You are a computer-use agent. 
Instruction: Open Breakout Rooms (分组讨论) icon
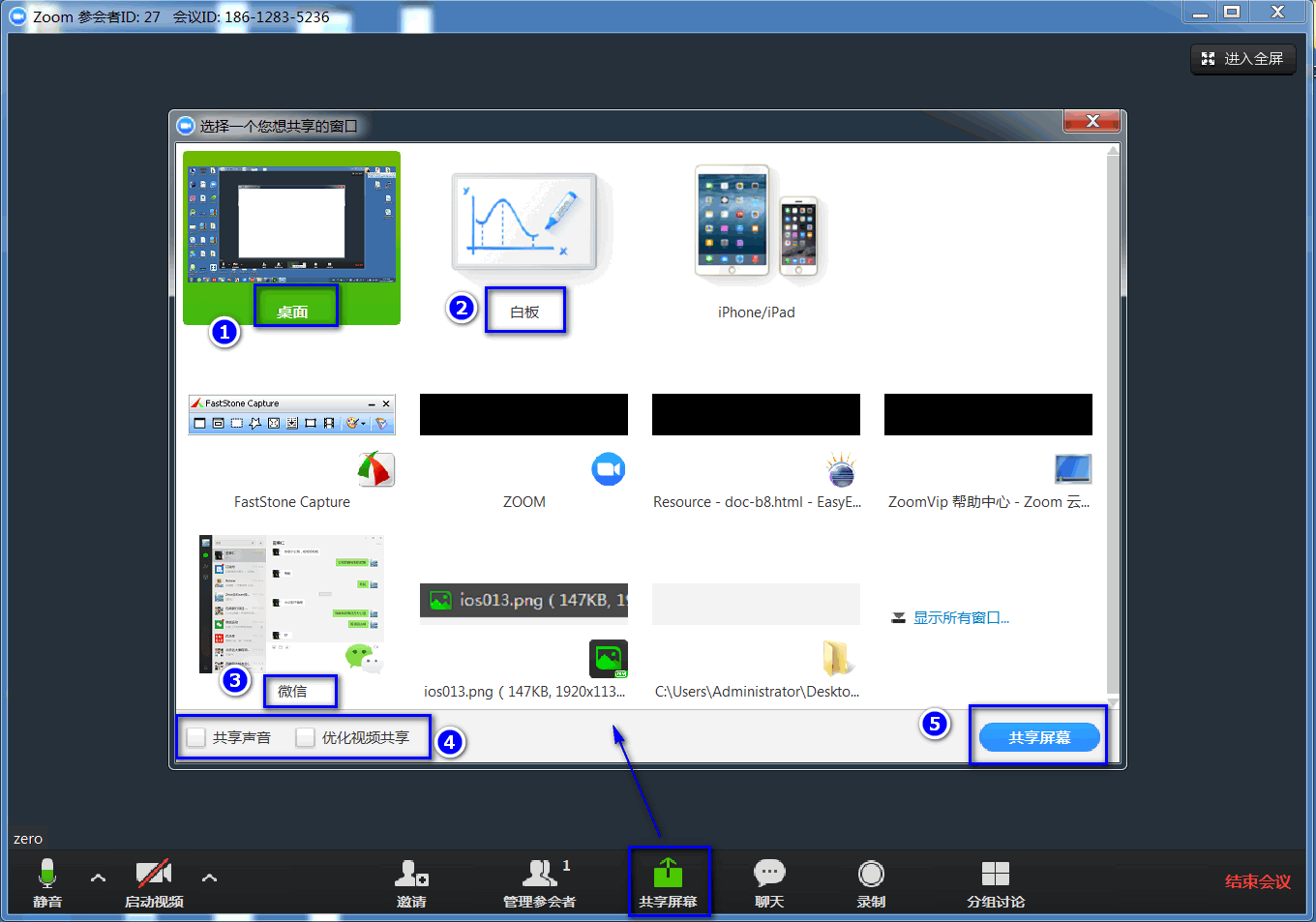995,874
